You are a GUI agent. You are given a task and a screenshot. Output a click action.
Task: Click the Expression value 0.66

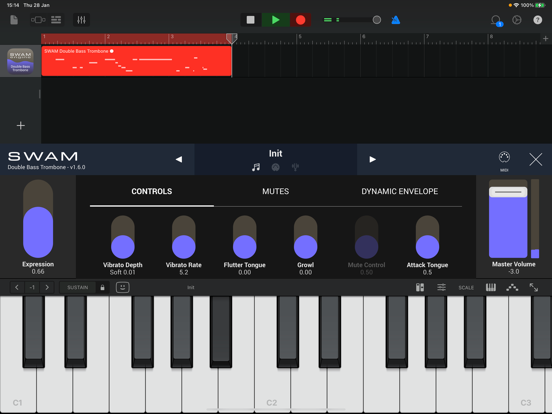point(38,271)
